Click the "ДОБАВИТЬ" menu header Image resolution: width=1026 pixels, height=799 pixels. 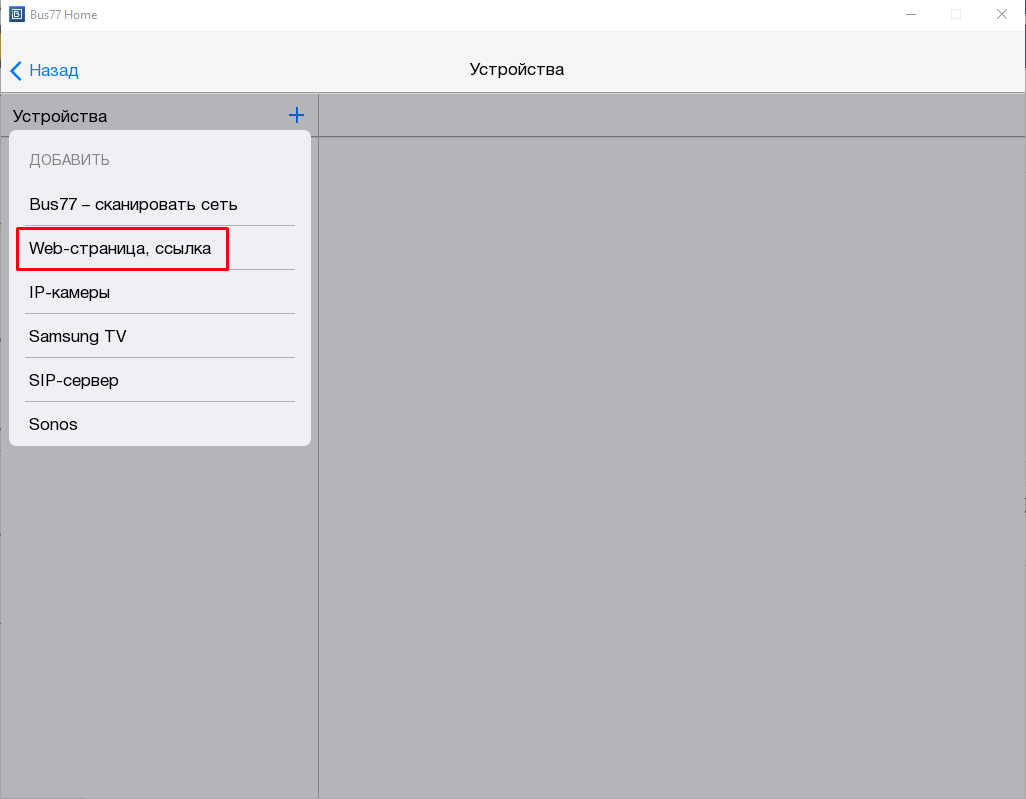pyautogui.click(x=69, y=160)
